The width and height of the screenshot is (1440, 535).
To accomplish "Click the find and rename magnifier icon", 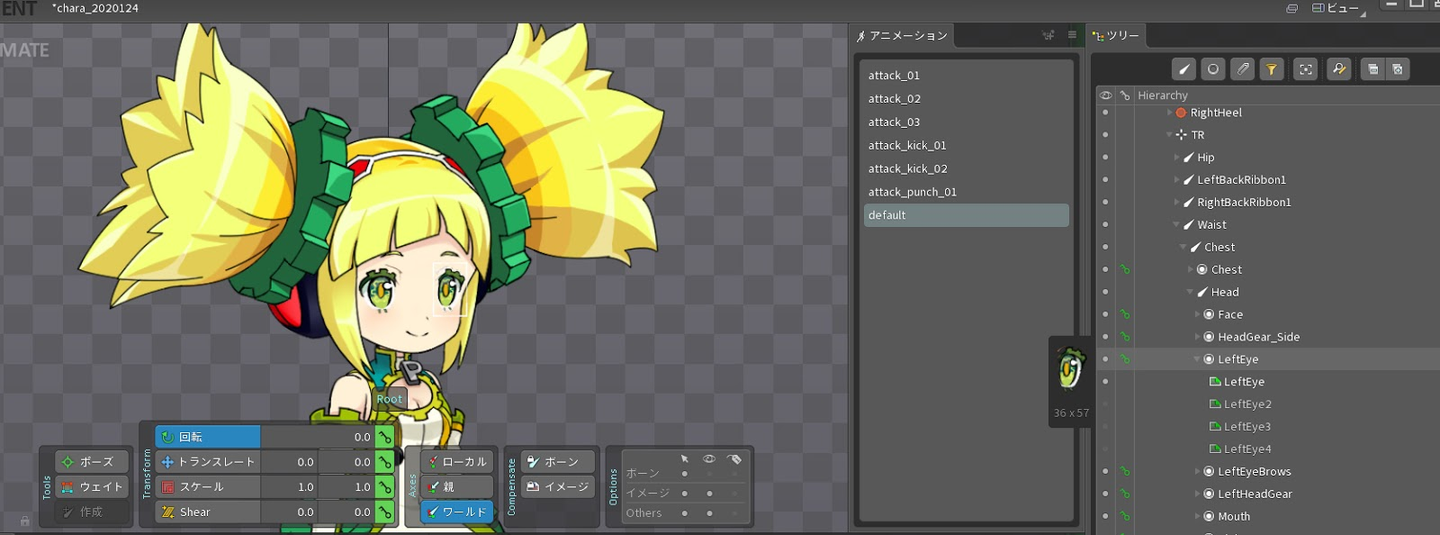I will (1338, 69).
